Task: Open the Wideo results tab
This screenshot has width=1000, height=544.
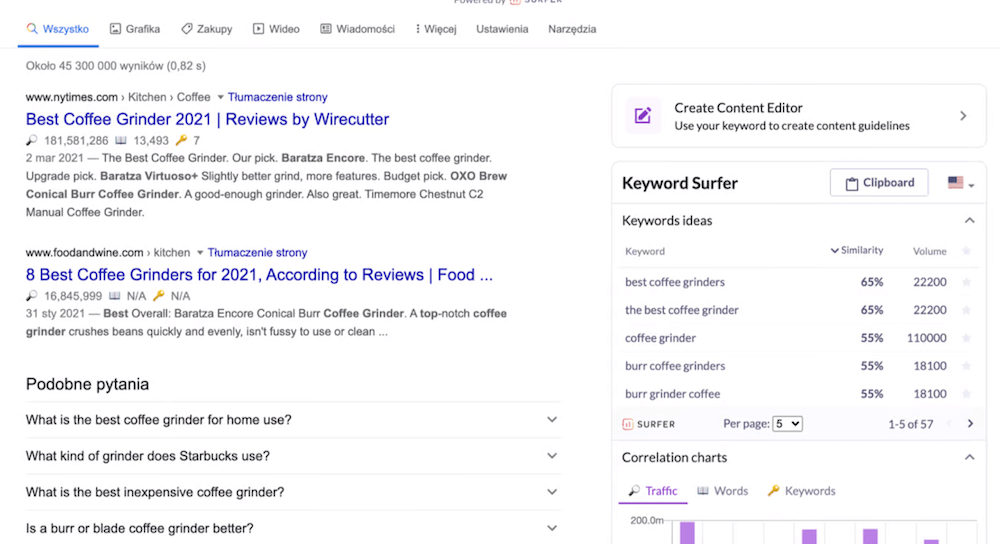Action: point(276,29)
